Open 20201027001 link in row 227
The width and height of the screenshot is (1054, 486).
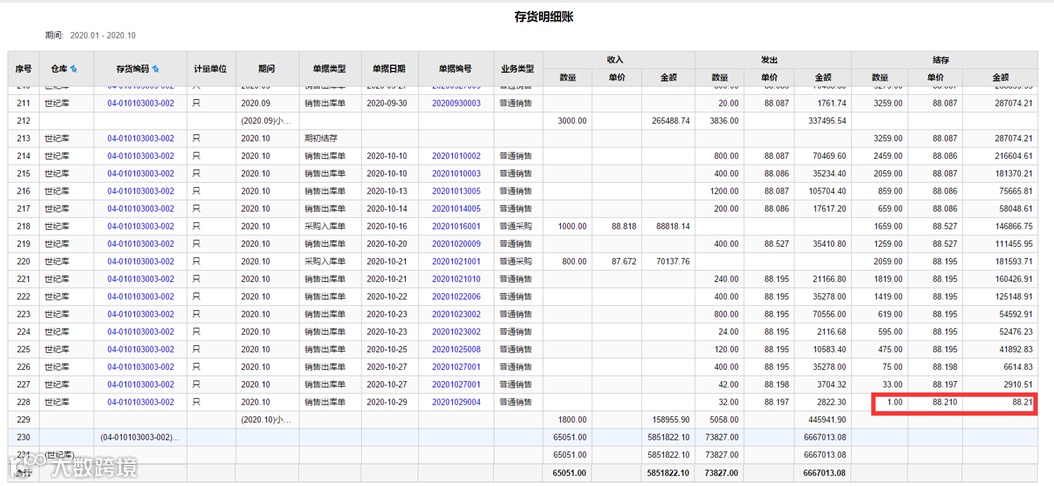[x=456, y=384]
